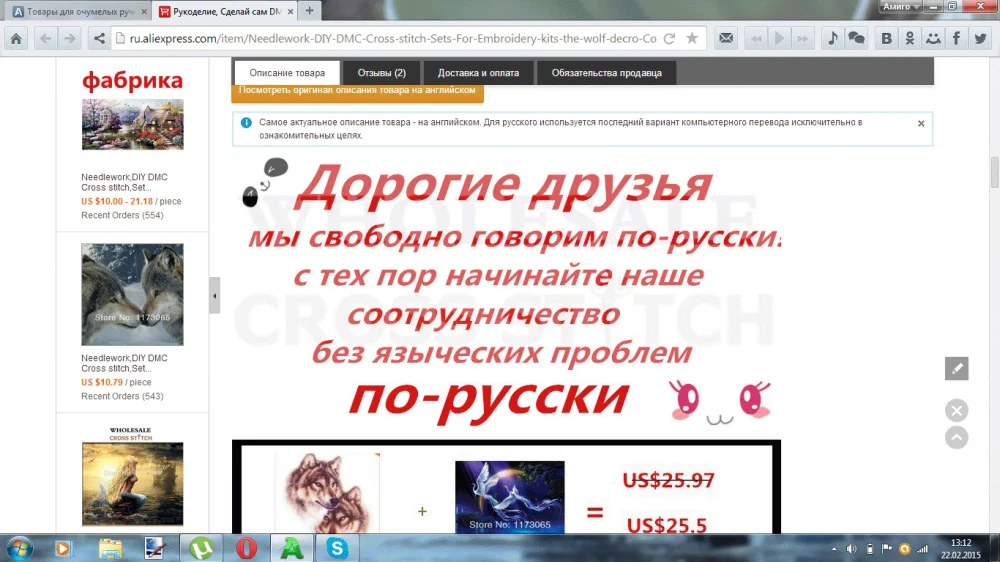Go back with the back arrow
Image resolution: width=1000 pixels, height=562 pixels.
[45, 38]
